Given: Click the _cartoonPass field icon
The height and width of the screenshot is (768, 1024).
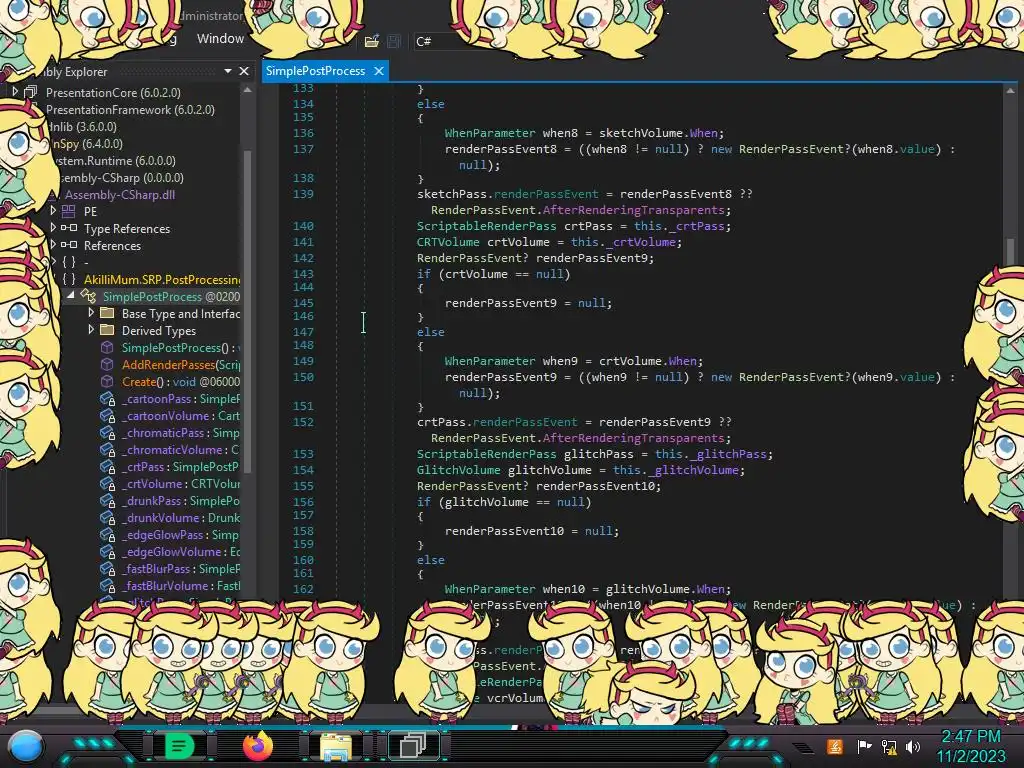Looking at the screenshot, I should coord(107,398).
